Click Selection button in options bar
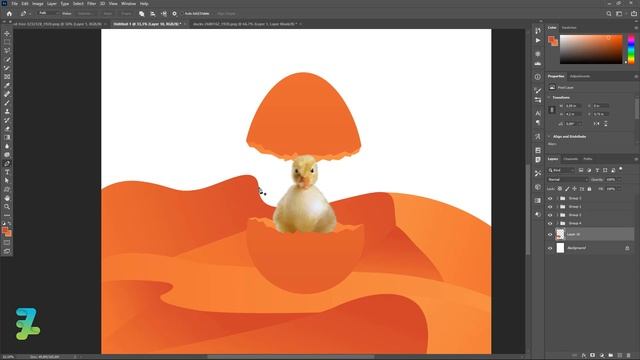 point(84,13)
